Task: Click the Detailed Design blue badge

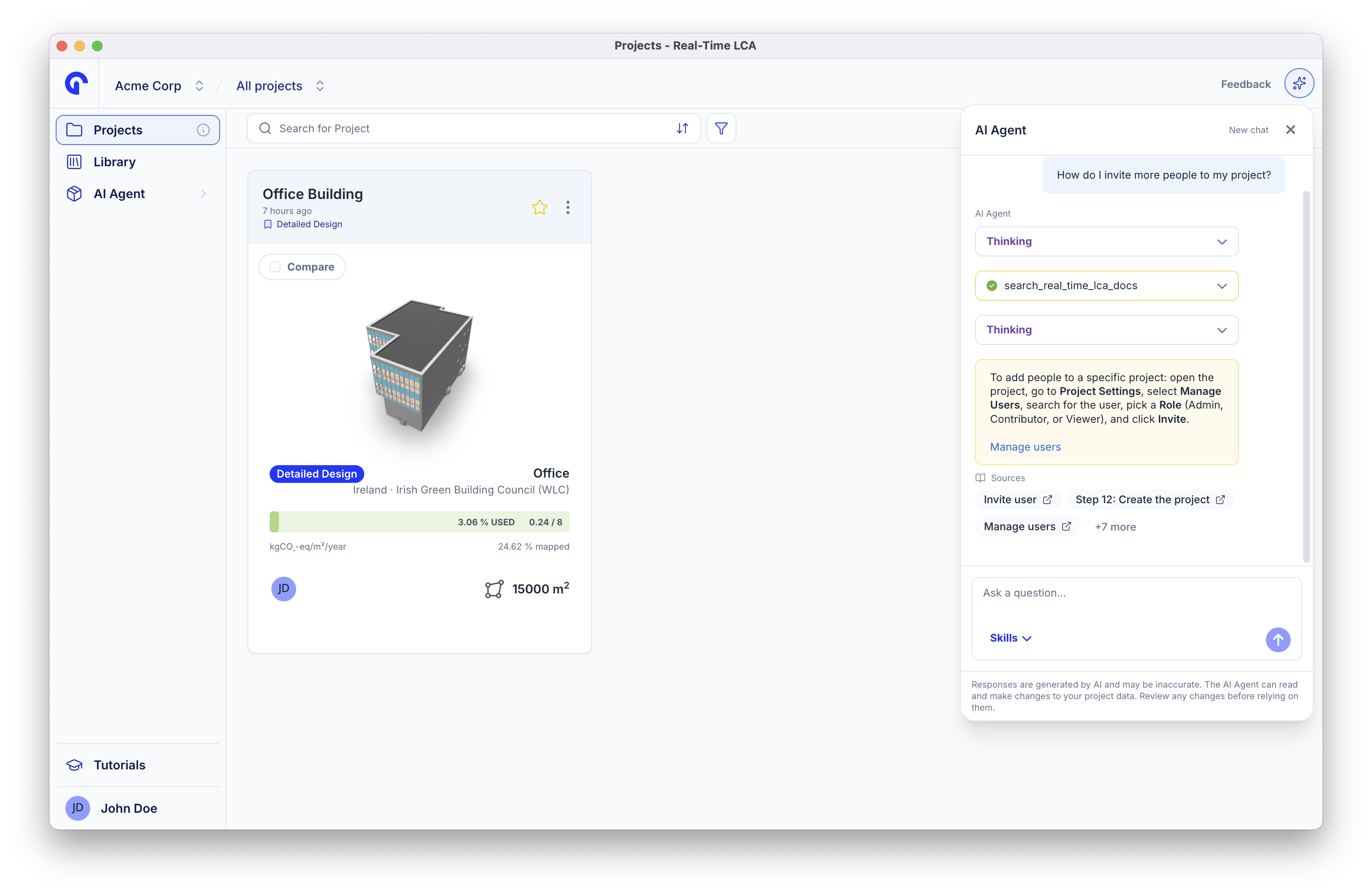Action: pos(316,474)
